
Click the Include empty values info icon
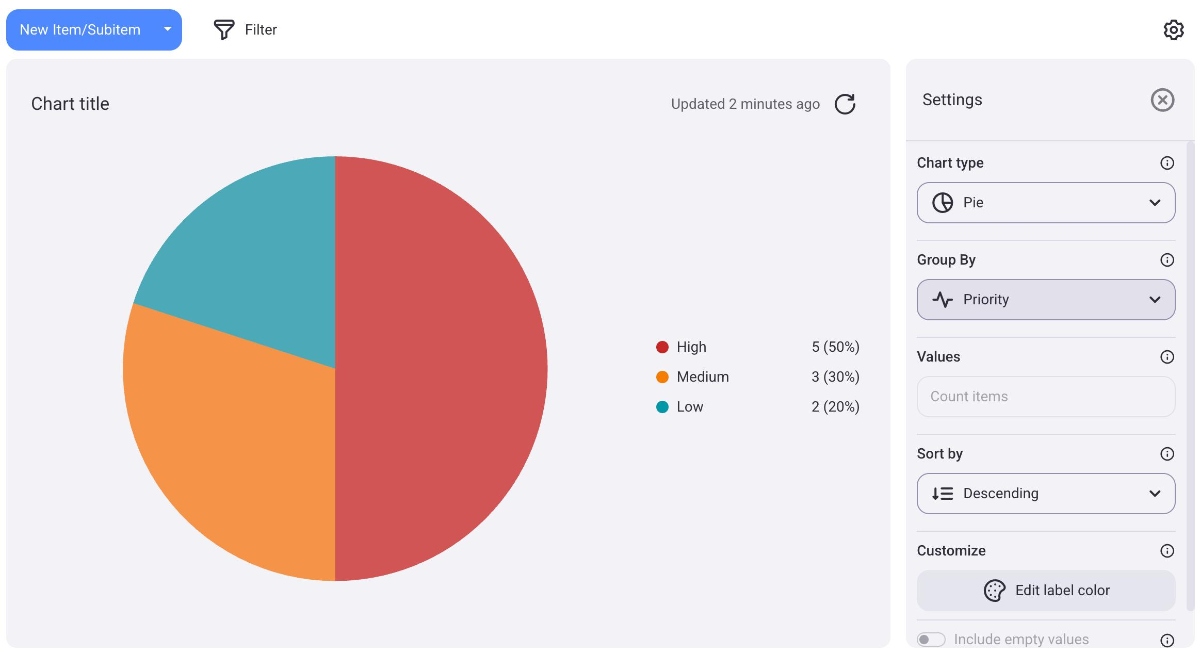pos(1166,640)
